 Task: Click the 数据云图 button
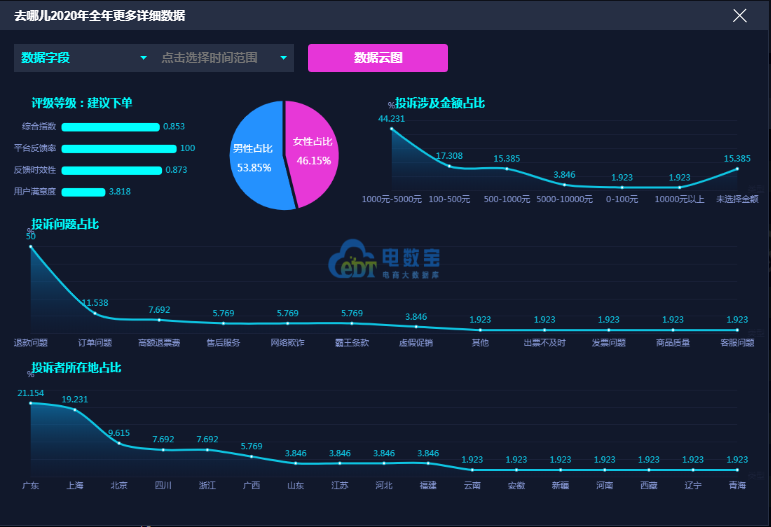[378, 58]
